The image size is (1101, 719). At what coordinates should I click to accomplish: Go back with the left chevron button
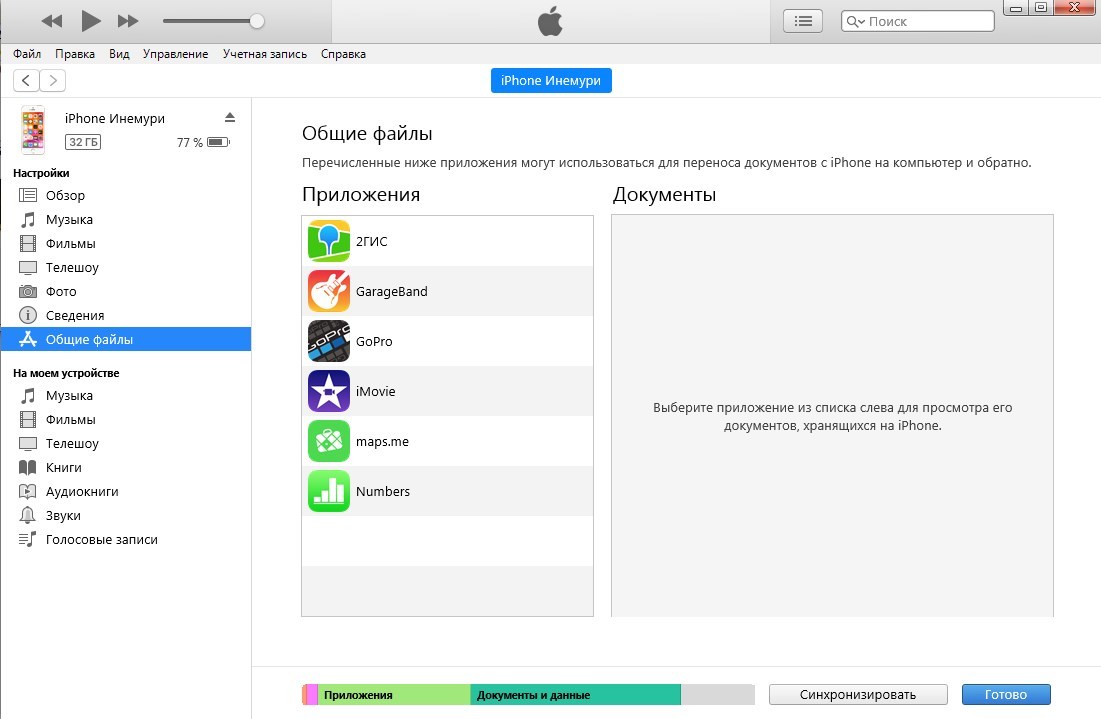26,81
